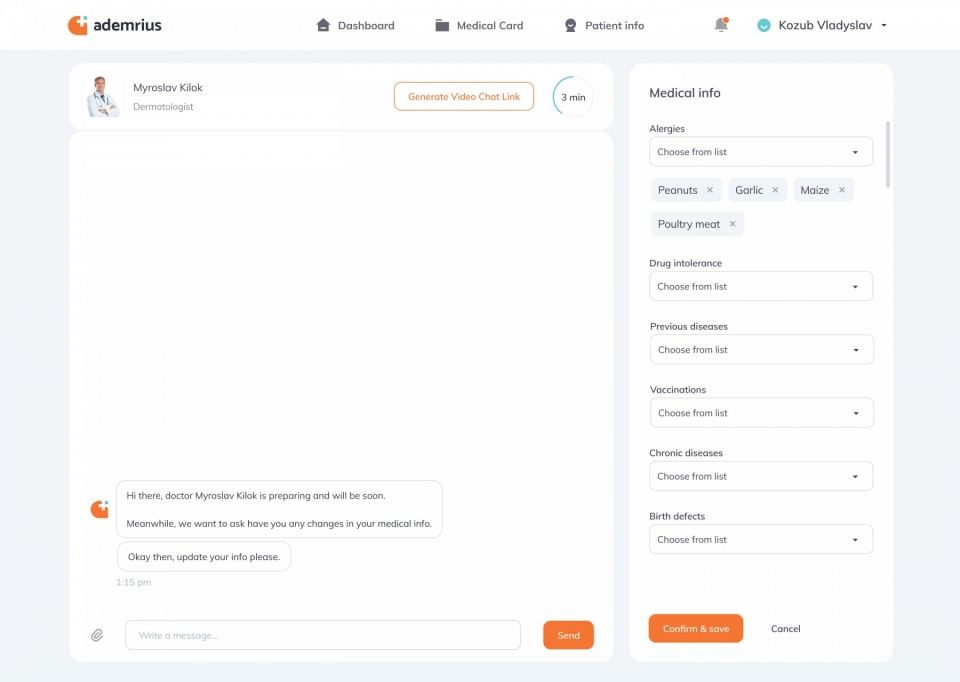Click the paperclip attachment icon
The height and width of the screenshot is (682, 960).
[97, 635]
